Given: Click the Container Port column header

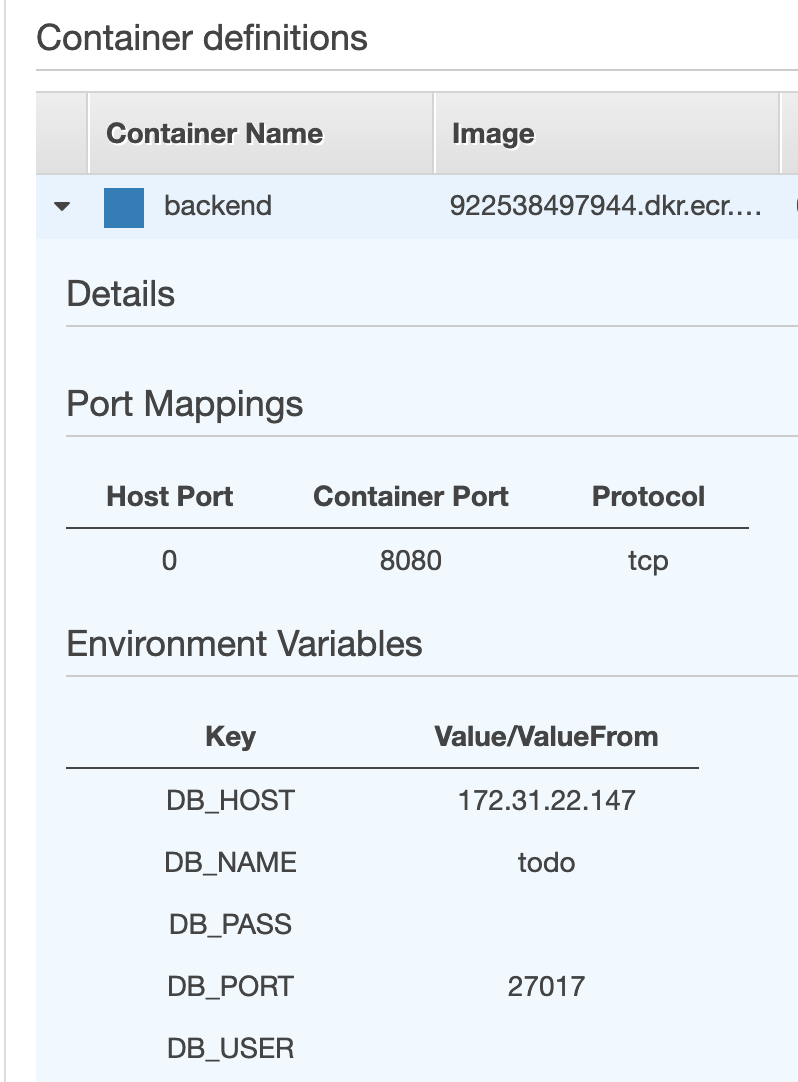Looking at the screenshot, I should 410,496.
